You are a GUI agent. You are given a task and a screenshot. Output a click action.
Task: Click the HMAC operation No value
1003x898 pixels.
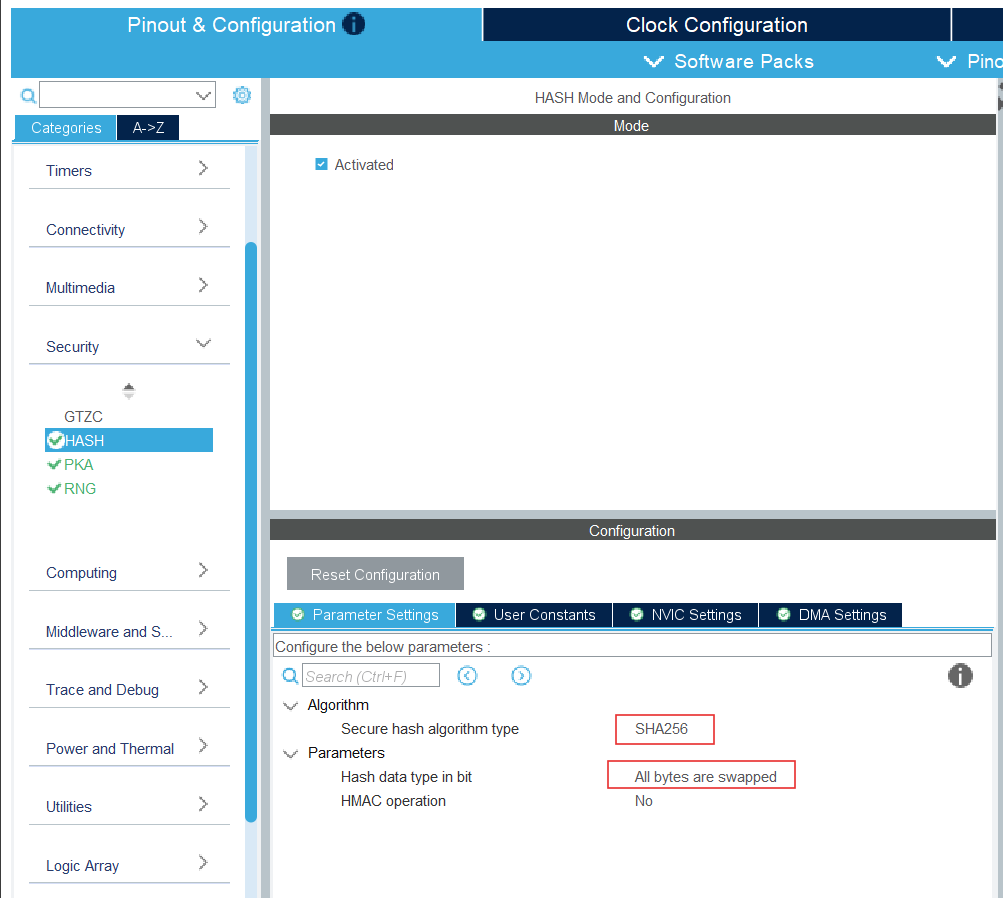pyautogui.click(x=644, y=801)
